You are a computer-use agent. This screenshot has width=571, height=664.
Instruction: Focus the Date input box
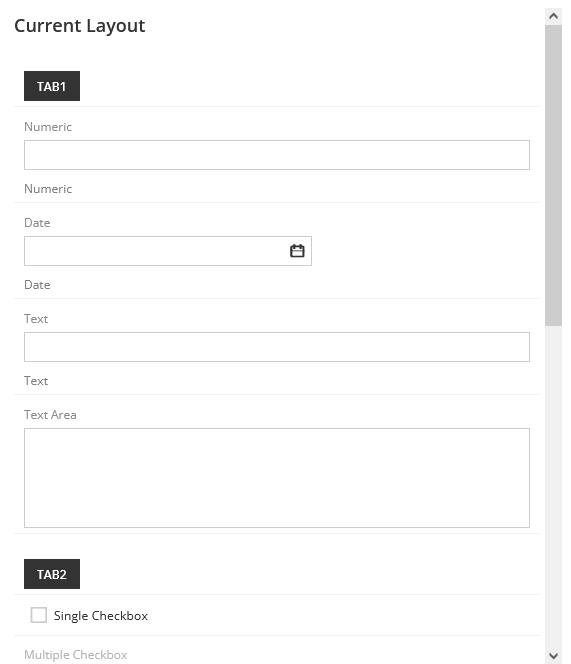point(168,251)
